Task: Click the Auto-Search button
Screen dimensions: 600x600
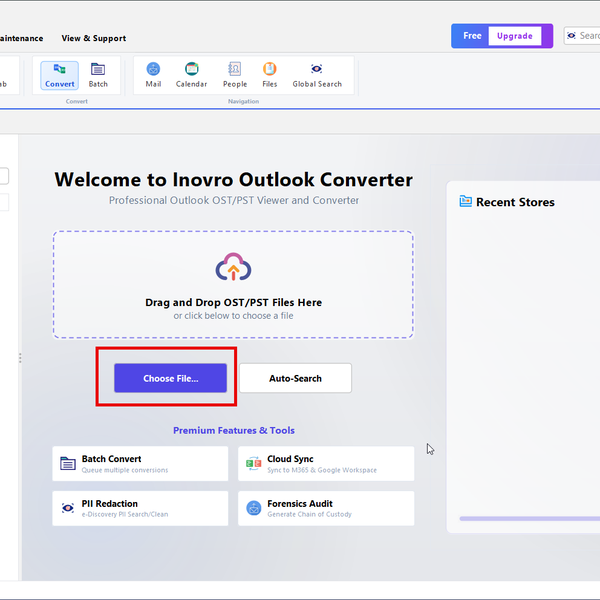Action: (295, 378)
